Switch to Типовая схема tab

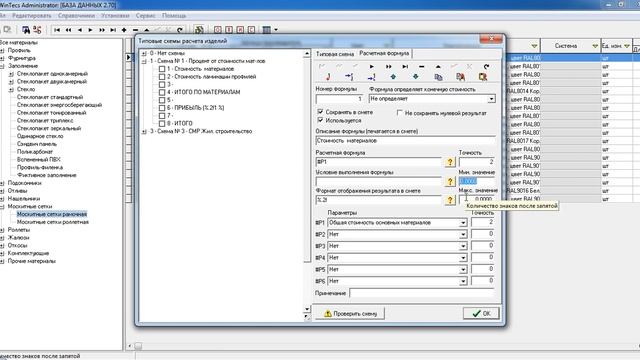pyautogui.click(x=335, y=54)
